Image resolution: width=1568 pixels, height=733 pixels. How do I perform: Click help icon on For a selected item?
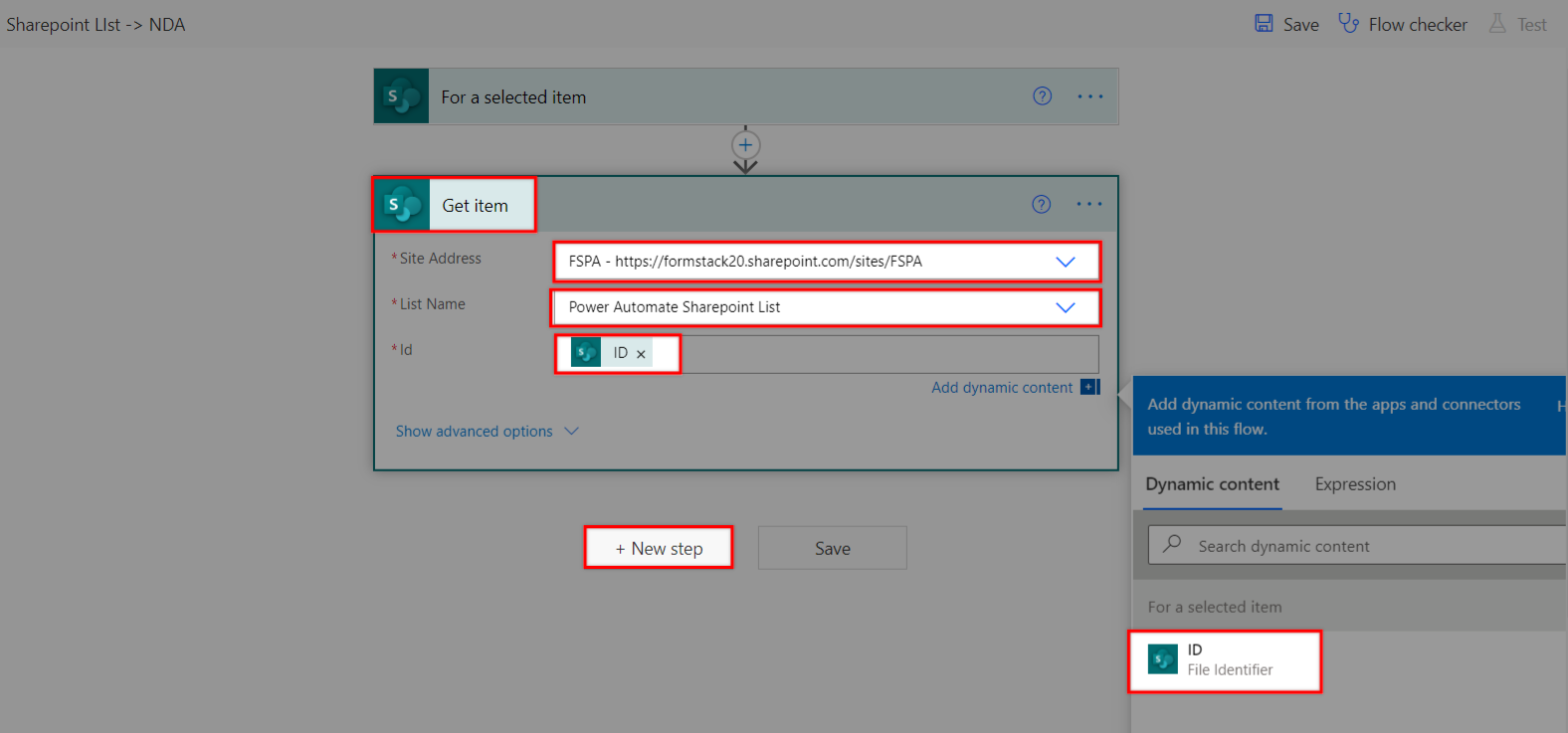(x=1042, y=96)
